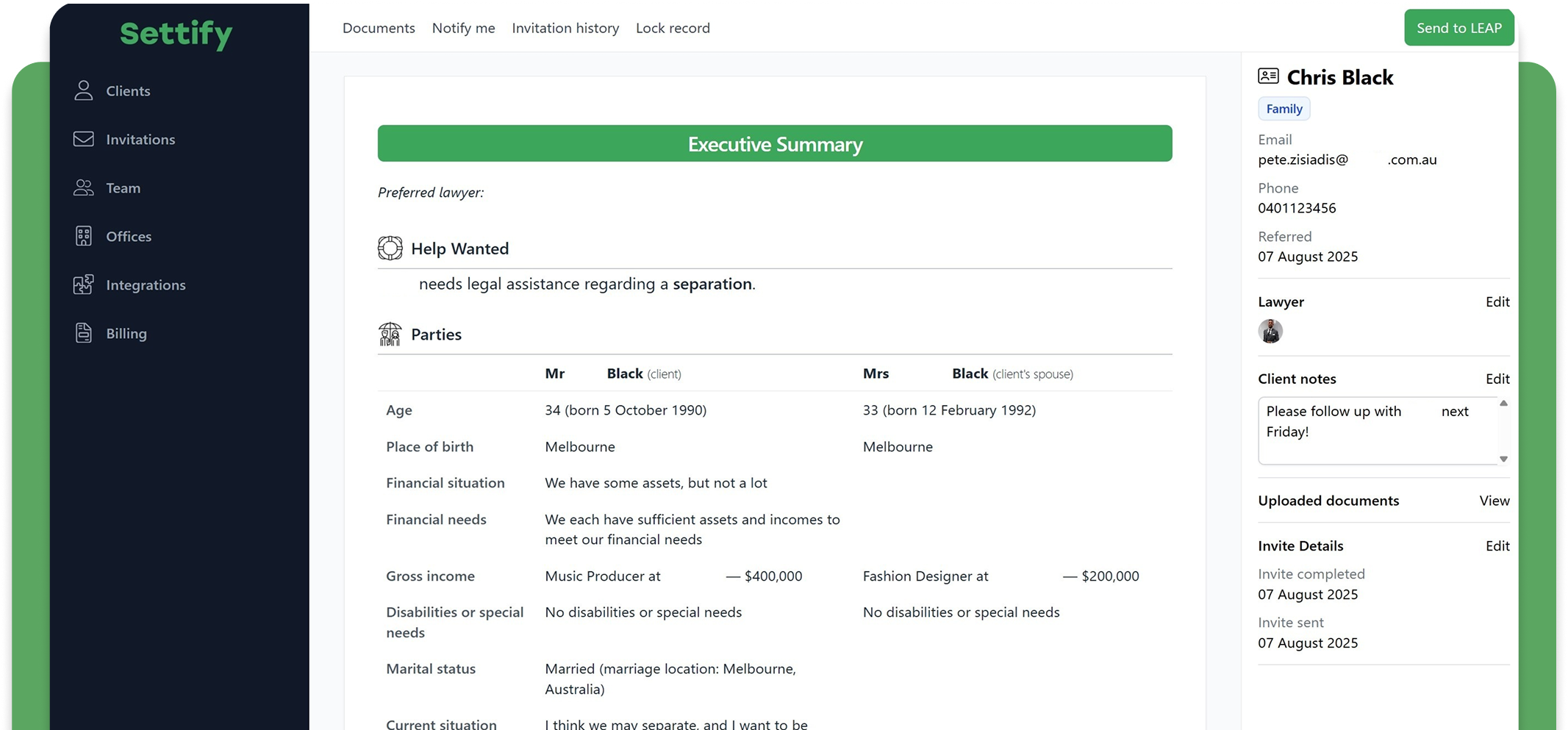This screenshot has height=730, width=1568.
Task: Click the Disabilities or special needs label
Action: (455, 622)
